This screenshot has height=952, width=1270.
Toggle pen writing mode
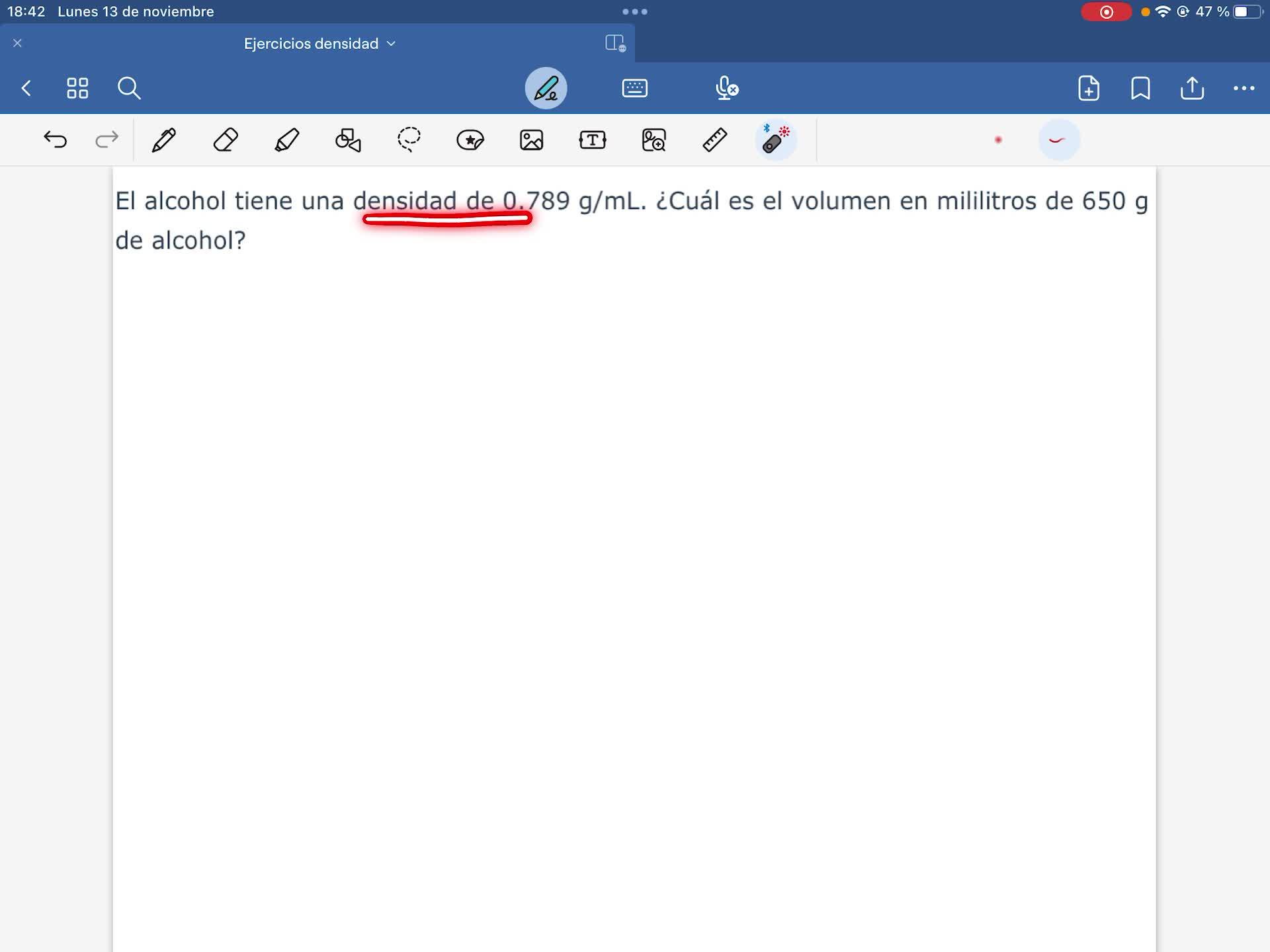click(546, 88)
